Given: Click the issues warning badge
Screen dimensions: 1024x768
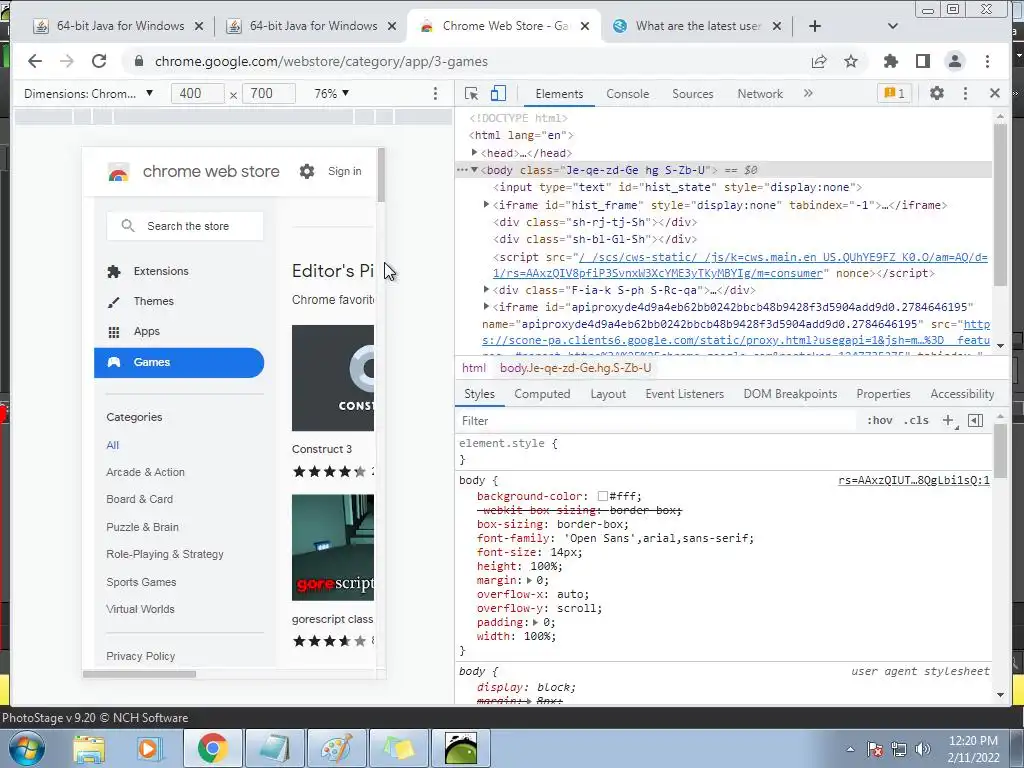Looking at the screenshot, I should point(894,93).
